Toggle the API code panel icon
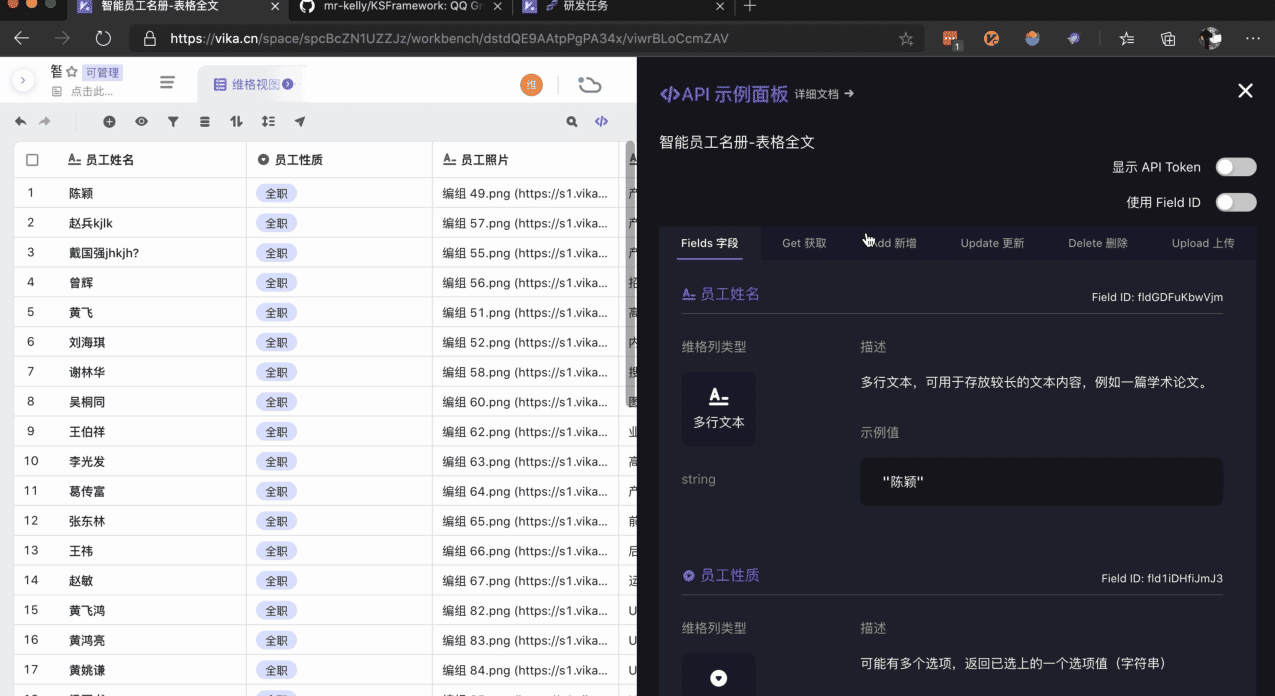The height and width of the screenshot is (696, 1275). pos(601,121)
